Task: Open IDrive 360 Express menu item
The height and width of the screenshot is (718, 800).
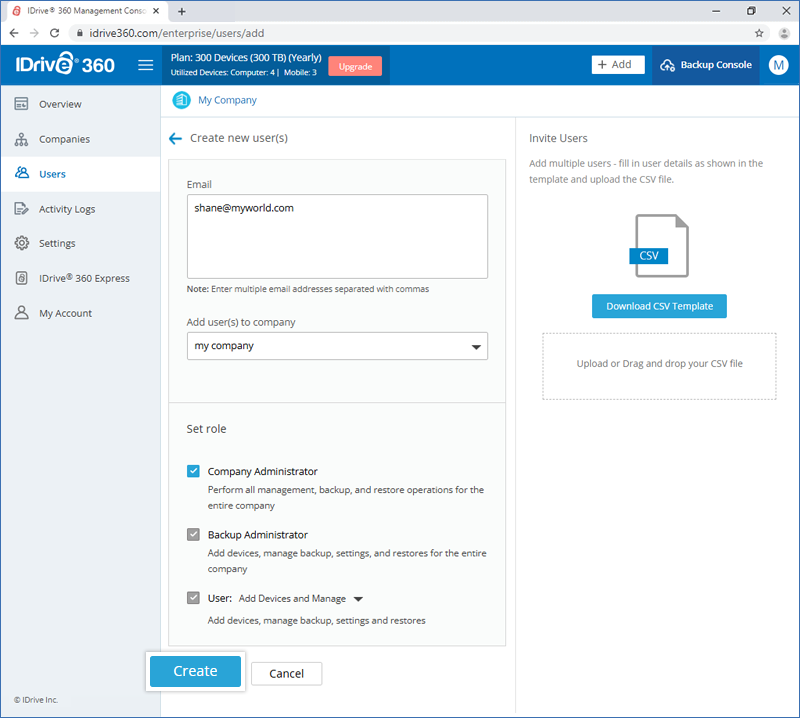Action: (80, 278)
